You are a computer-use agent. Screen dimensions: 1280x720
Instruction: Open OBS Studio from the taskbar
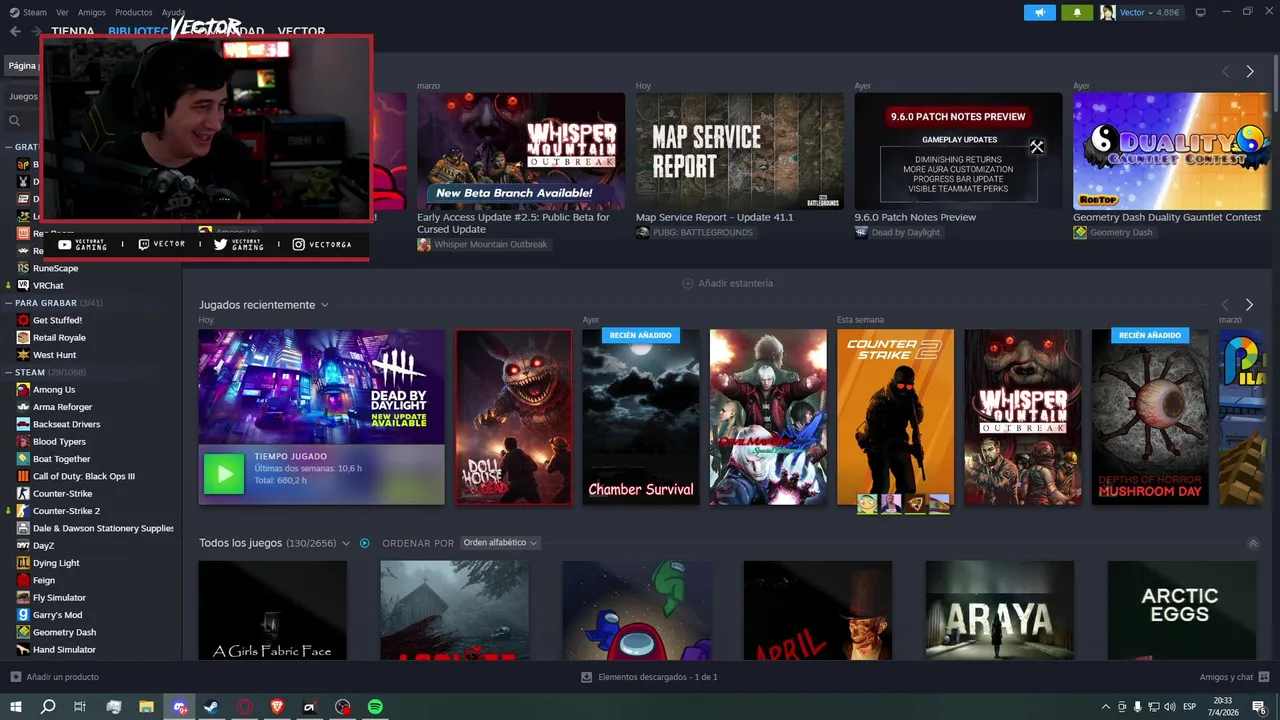click(x=343, y=707)
